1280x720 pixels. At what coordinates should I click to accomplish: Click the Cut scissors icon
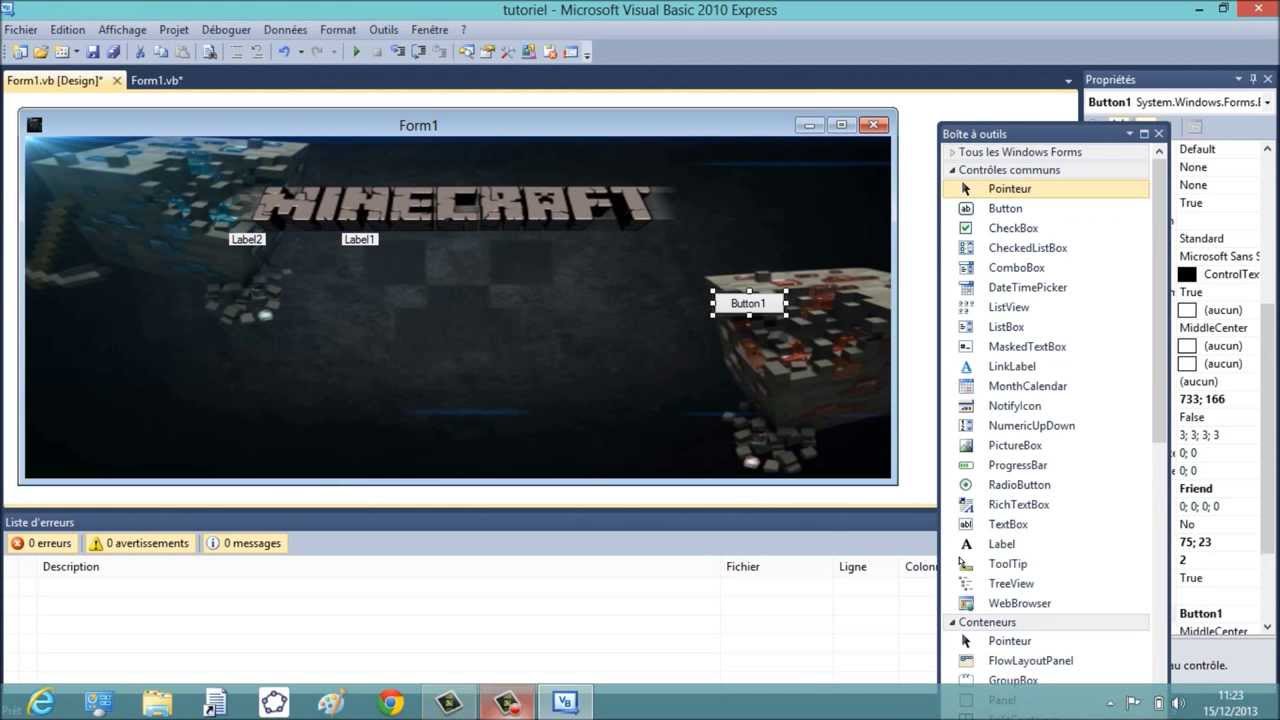[x=139, y=52]
